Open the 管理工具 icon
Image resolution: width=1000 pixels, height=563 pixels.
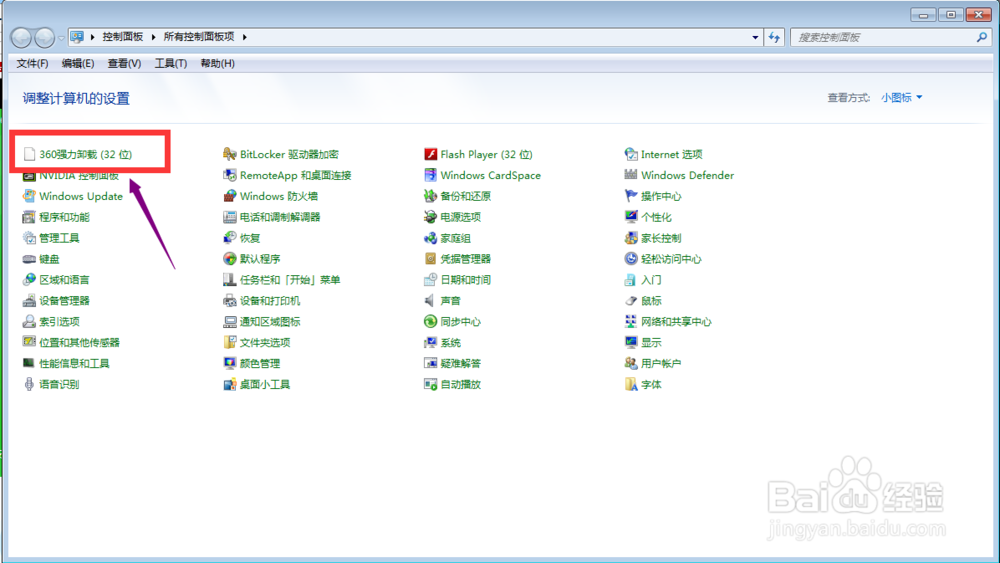pos(29,238)
